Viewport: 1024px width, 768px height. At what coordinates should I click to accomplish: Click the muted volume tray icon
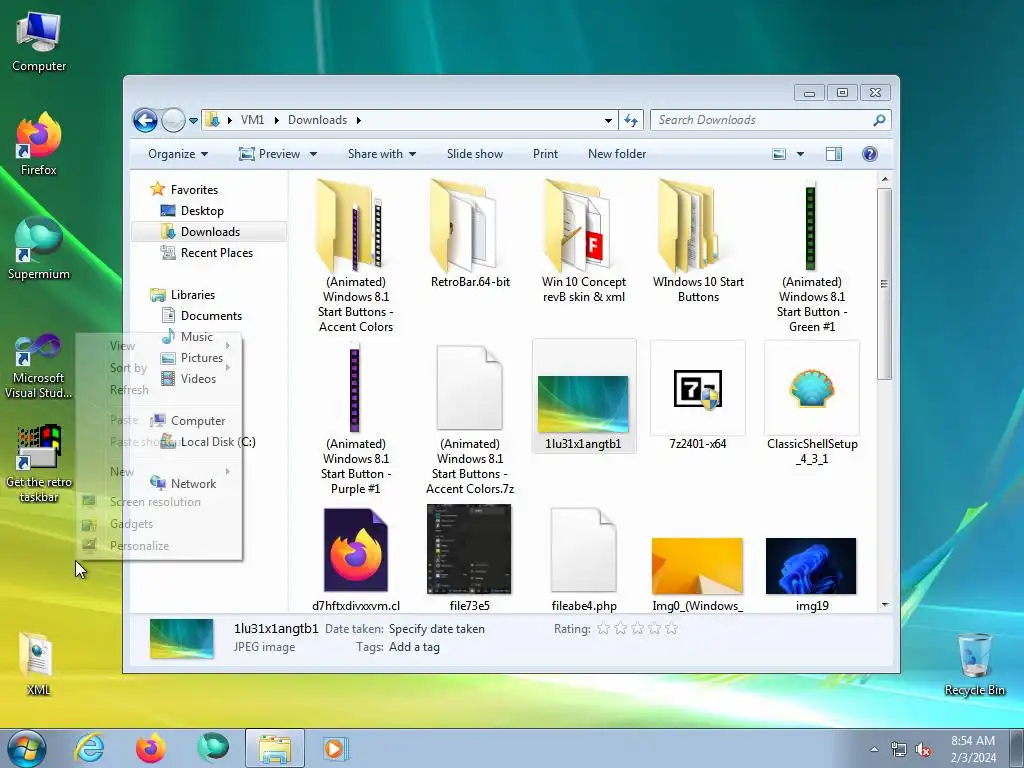923,750
